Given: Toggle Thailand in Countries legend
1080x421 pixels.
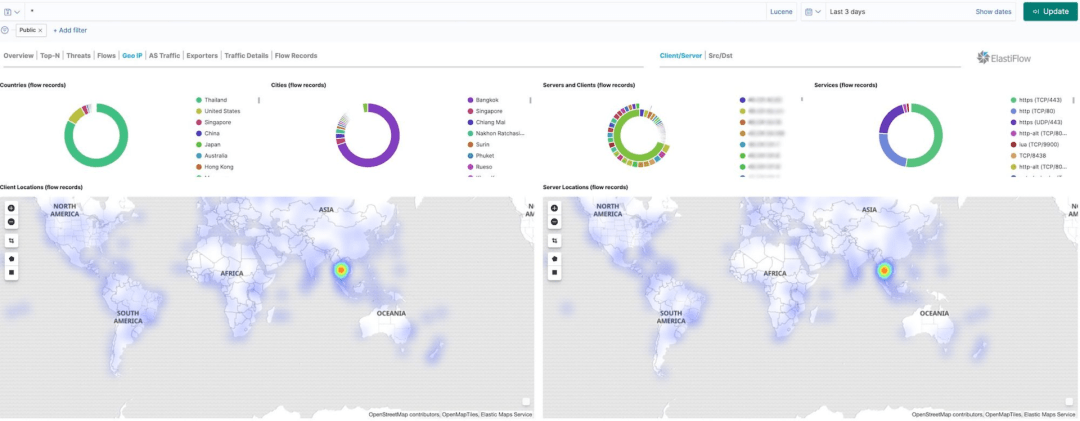Looking at the screenshot, I should click(216, 100).
